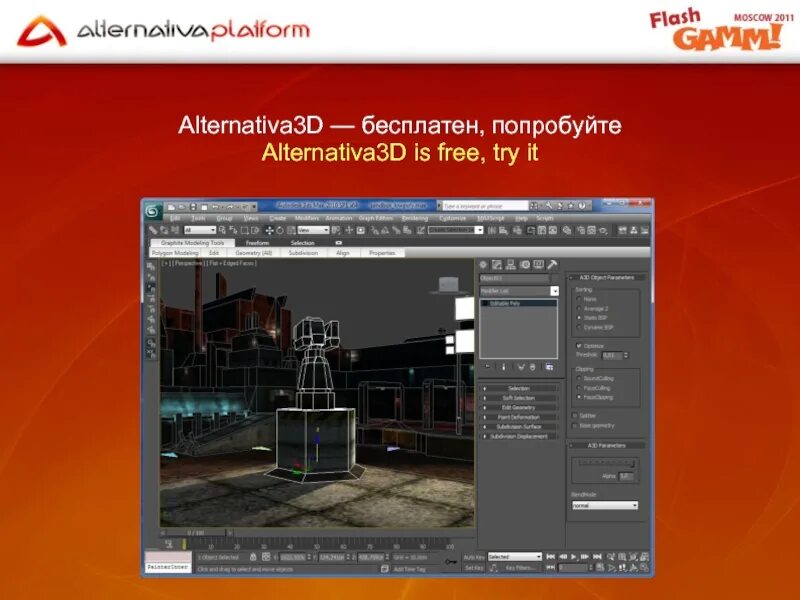Screen dimensions: 800x600
Task: Click the Render teapot icon in toolbar
Action: (603, 231)
